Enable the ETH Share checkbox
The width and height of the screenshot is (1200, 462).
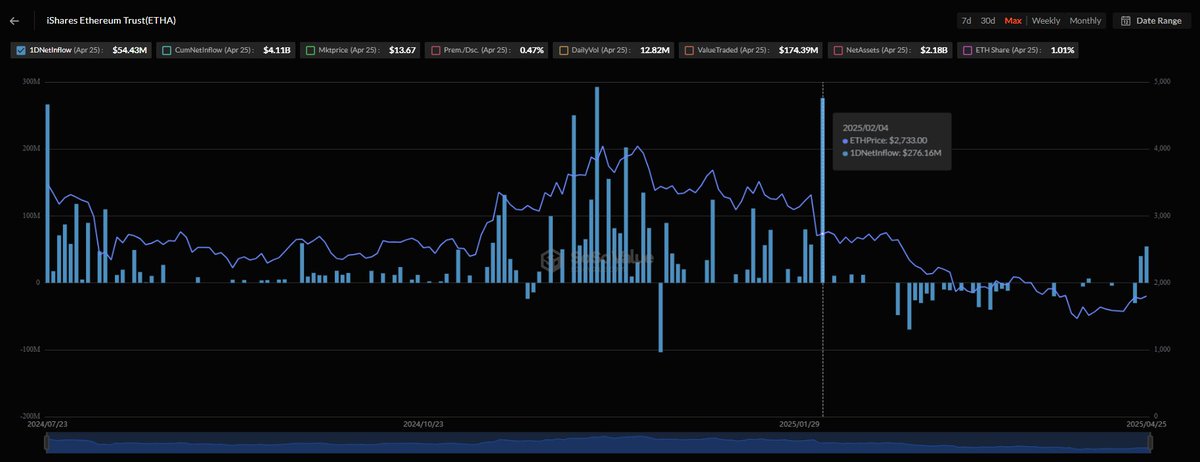coord(966,50)
